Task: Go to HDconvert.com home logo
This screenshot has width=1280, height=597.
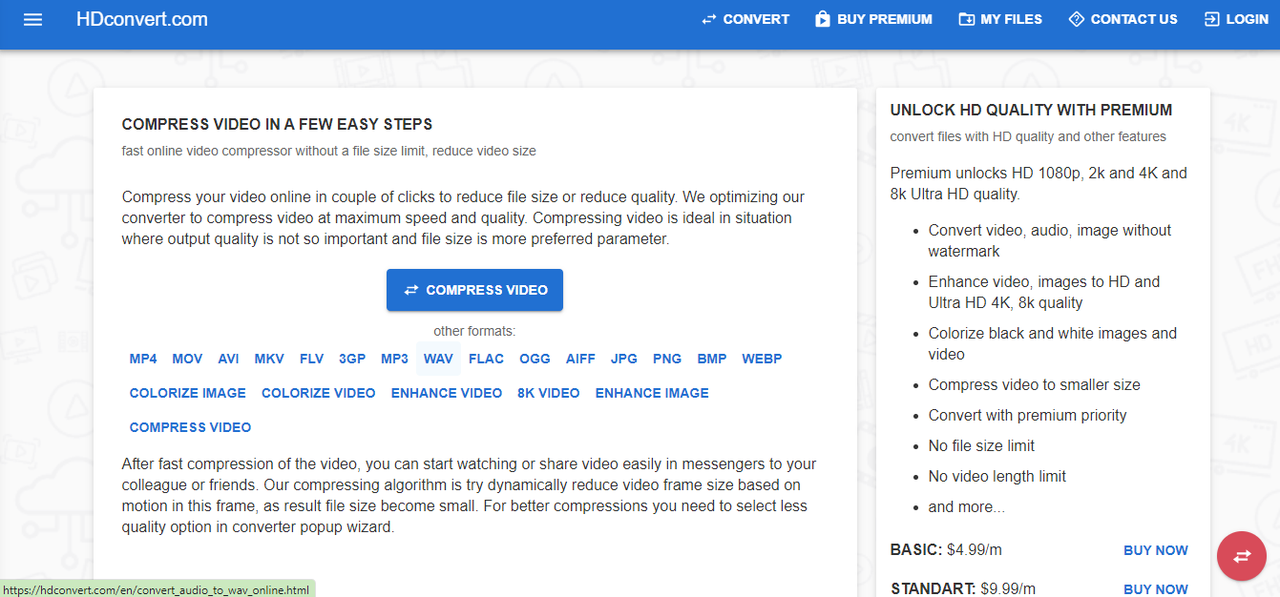Action: tap(142, 19)
